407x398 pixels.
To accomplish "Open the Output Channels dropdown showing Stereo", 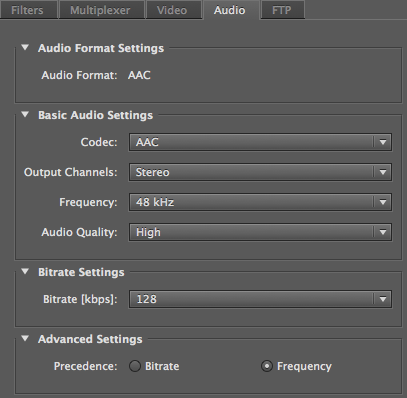I will click(260, 172).
